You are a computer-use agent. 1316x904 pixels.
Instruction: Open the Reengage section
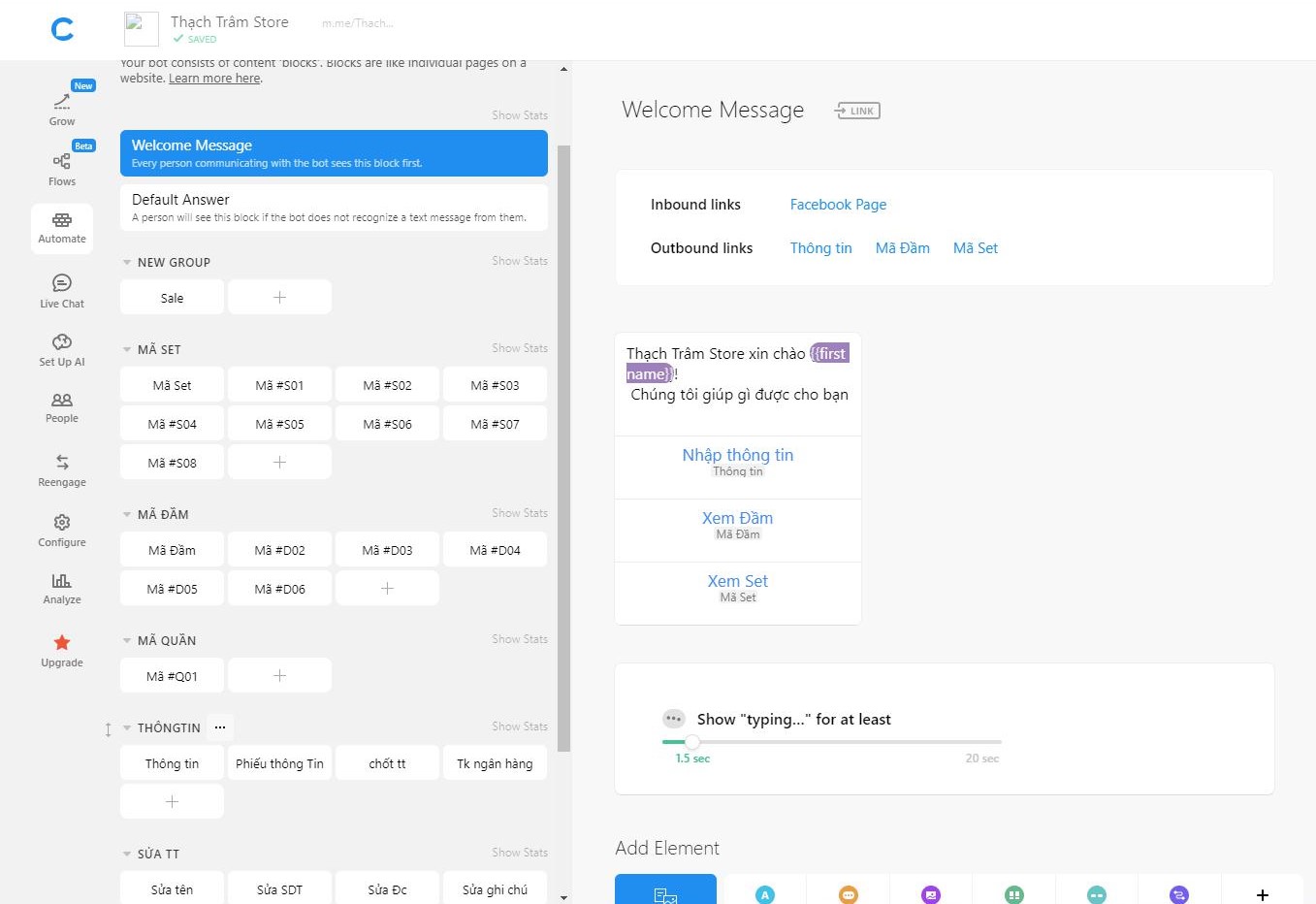(x=62, y=469)
